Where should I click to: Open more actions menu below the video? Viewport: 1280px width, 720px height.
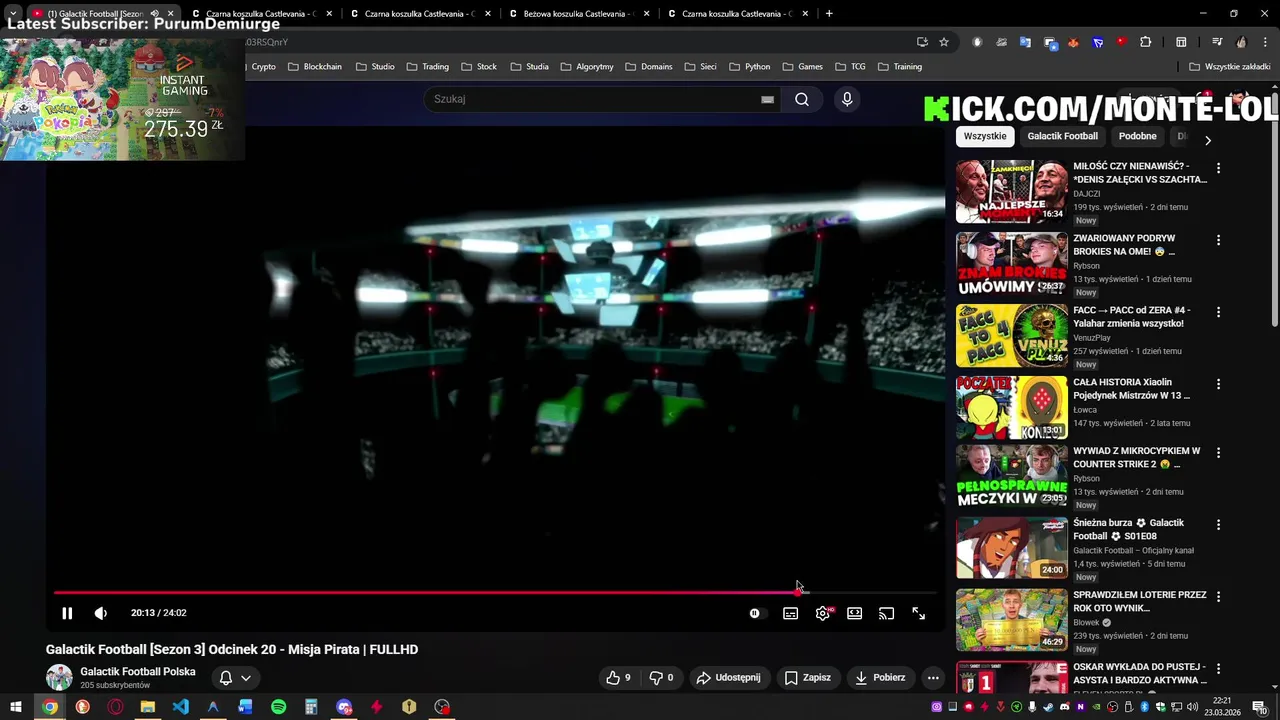[933, 677]
